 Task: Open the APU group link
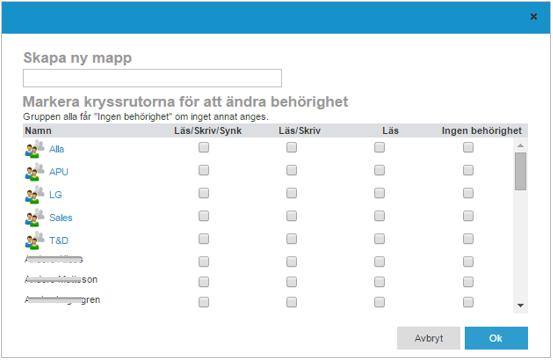[59, 172]
